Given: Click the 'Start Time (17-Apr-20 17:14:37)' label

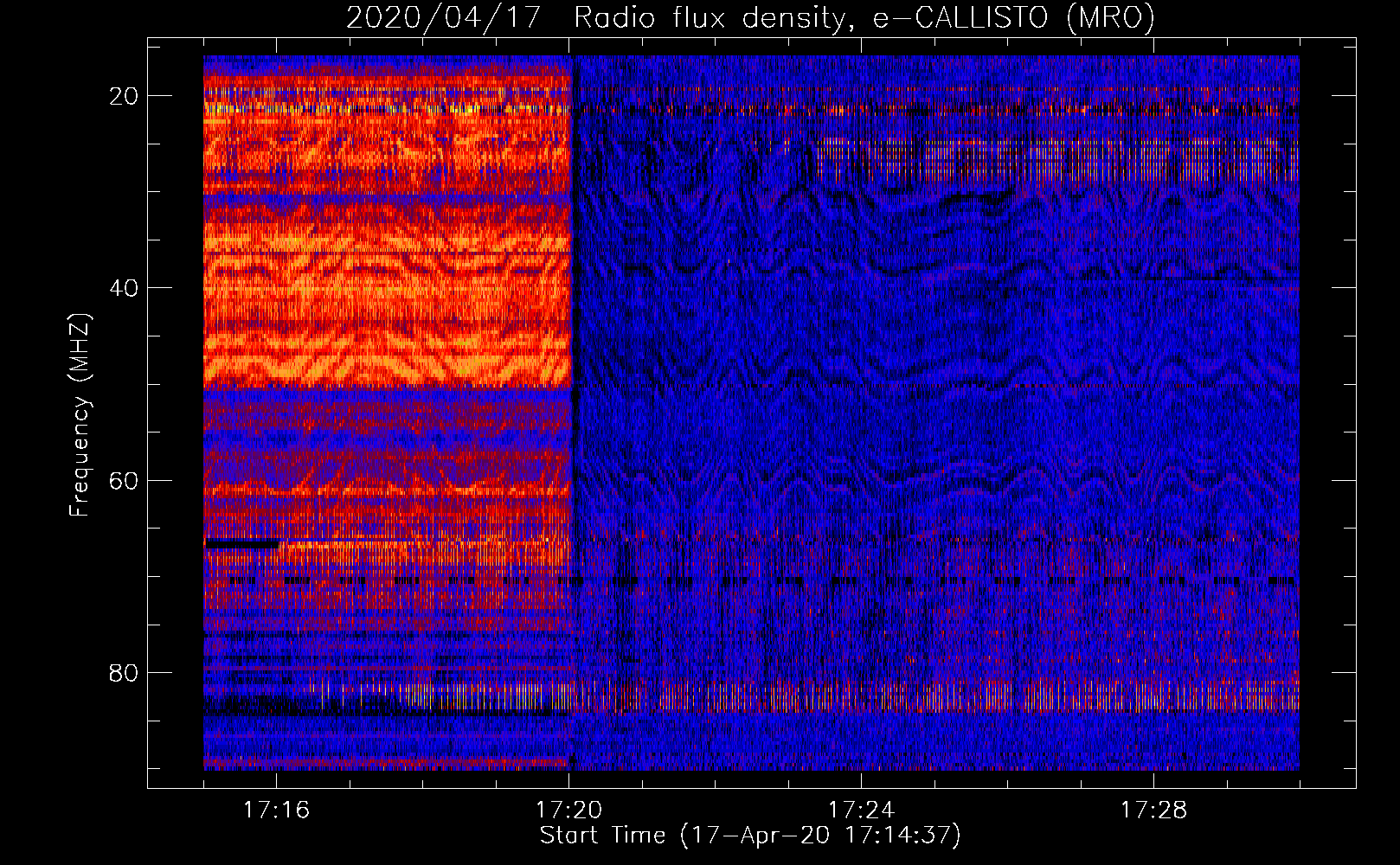Looking at the screenshot, I should [750, 836].
